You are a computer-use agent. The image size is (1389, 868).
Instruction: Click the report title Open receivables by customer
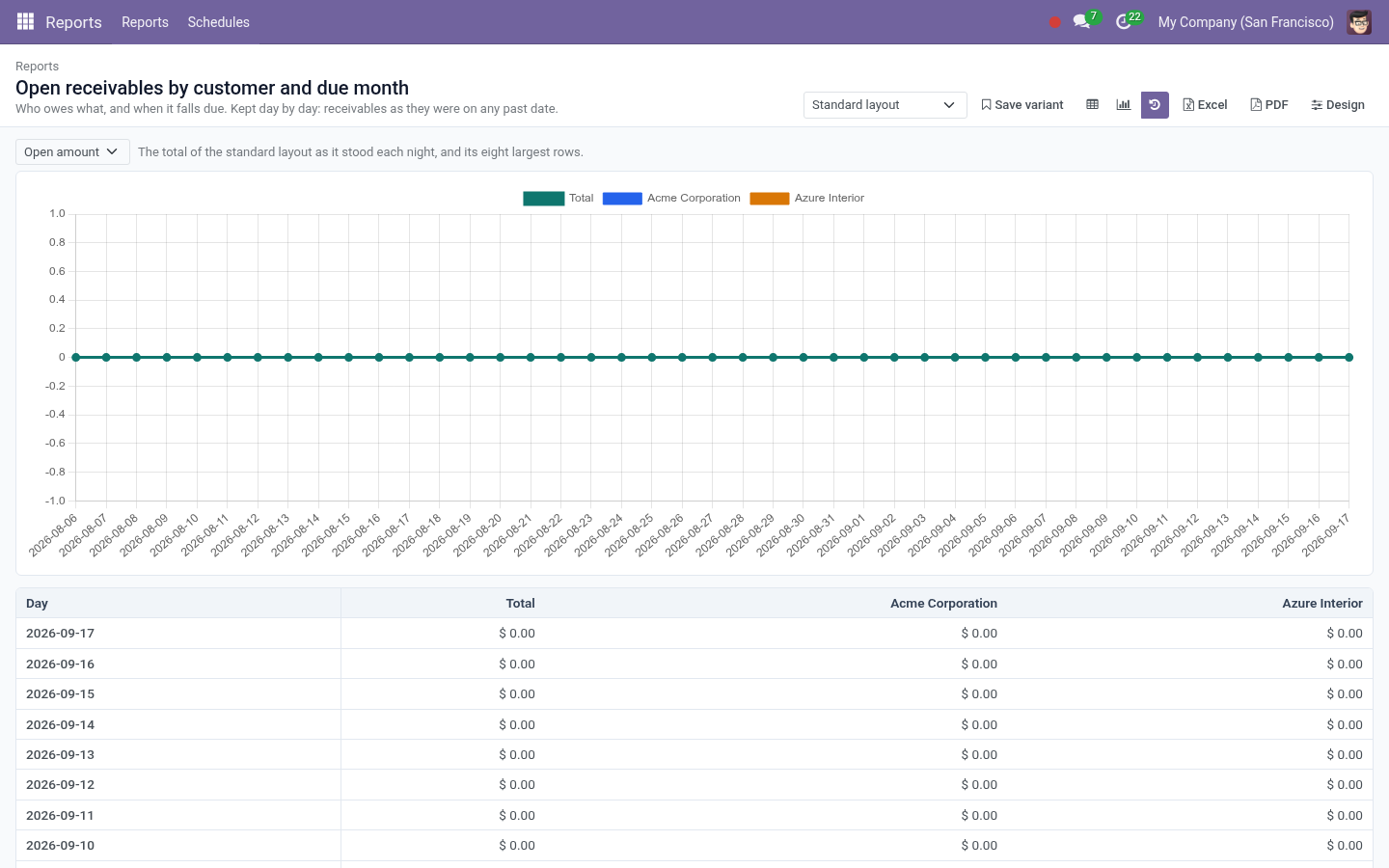212,88
